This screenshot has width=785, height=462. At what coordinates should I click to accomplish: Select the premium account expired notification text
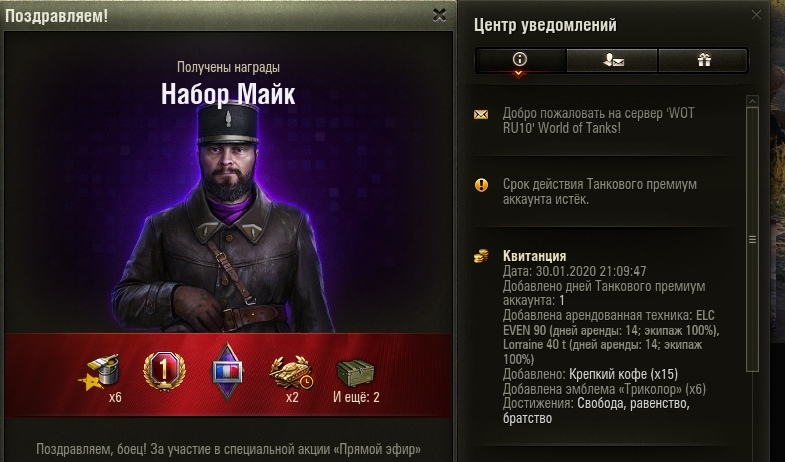click(599, 192)
